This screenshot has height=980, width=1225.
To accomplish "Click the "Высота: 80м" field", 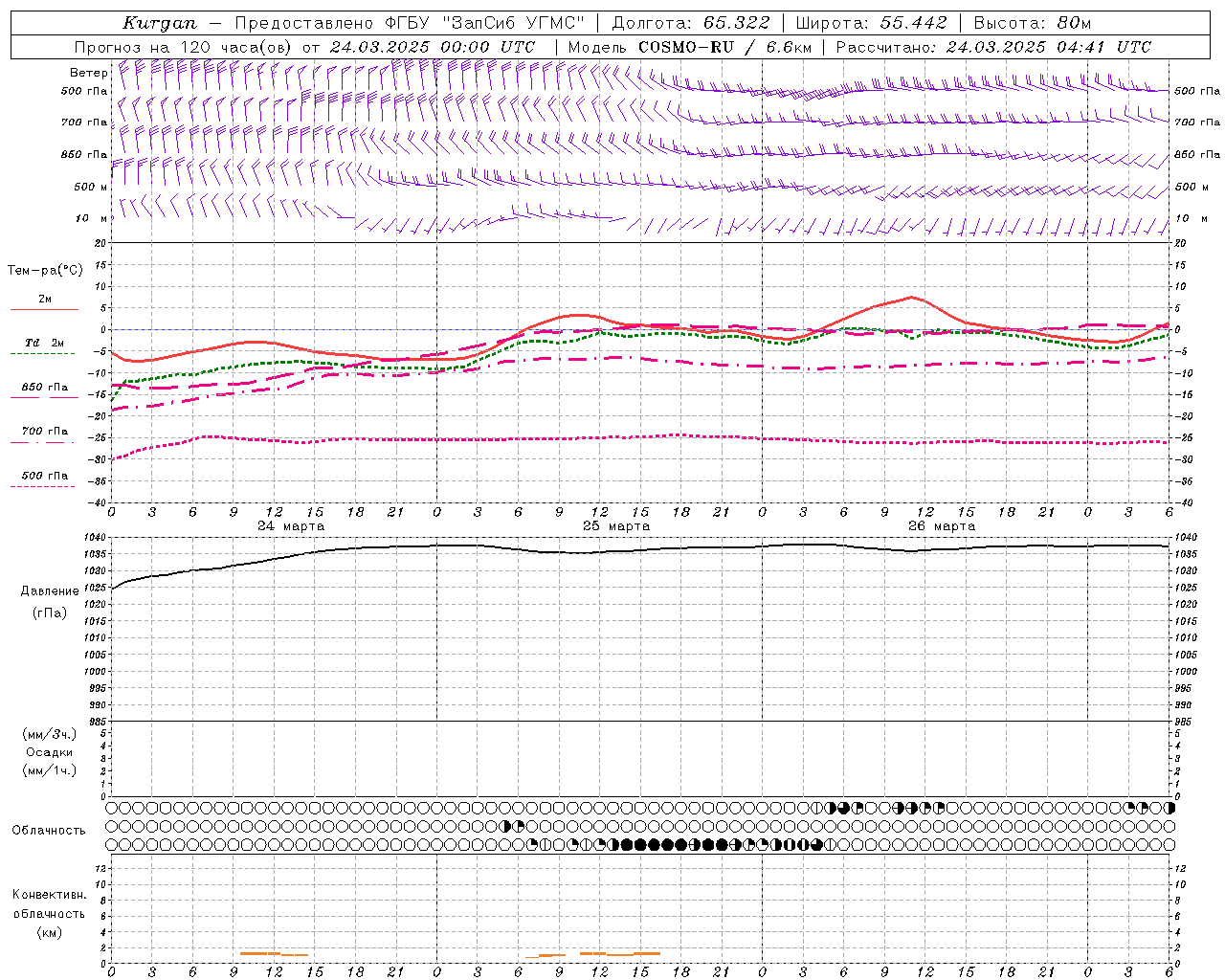I will click(x=1032, y=23).
